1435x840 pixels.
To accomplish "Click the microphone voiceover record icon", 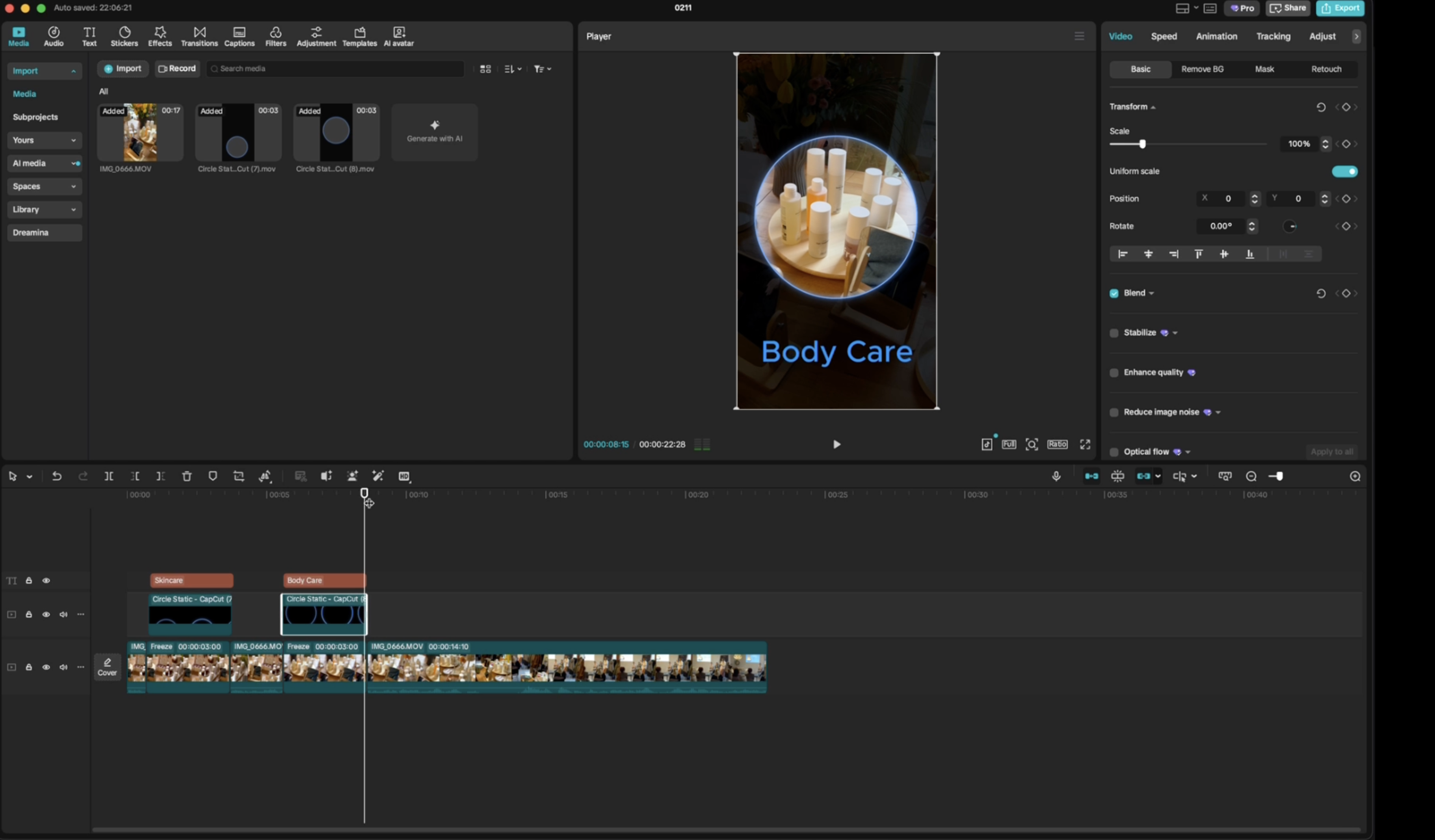I will pyautogui.click(x=1056, y=476).
